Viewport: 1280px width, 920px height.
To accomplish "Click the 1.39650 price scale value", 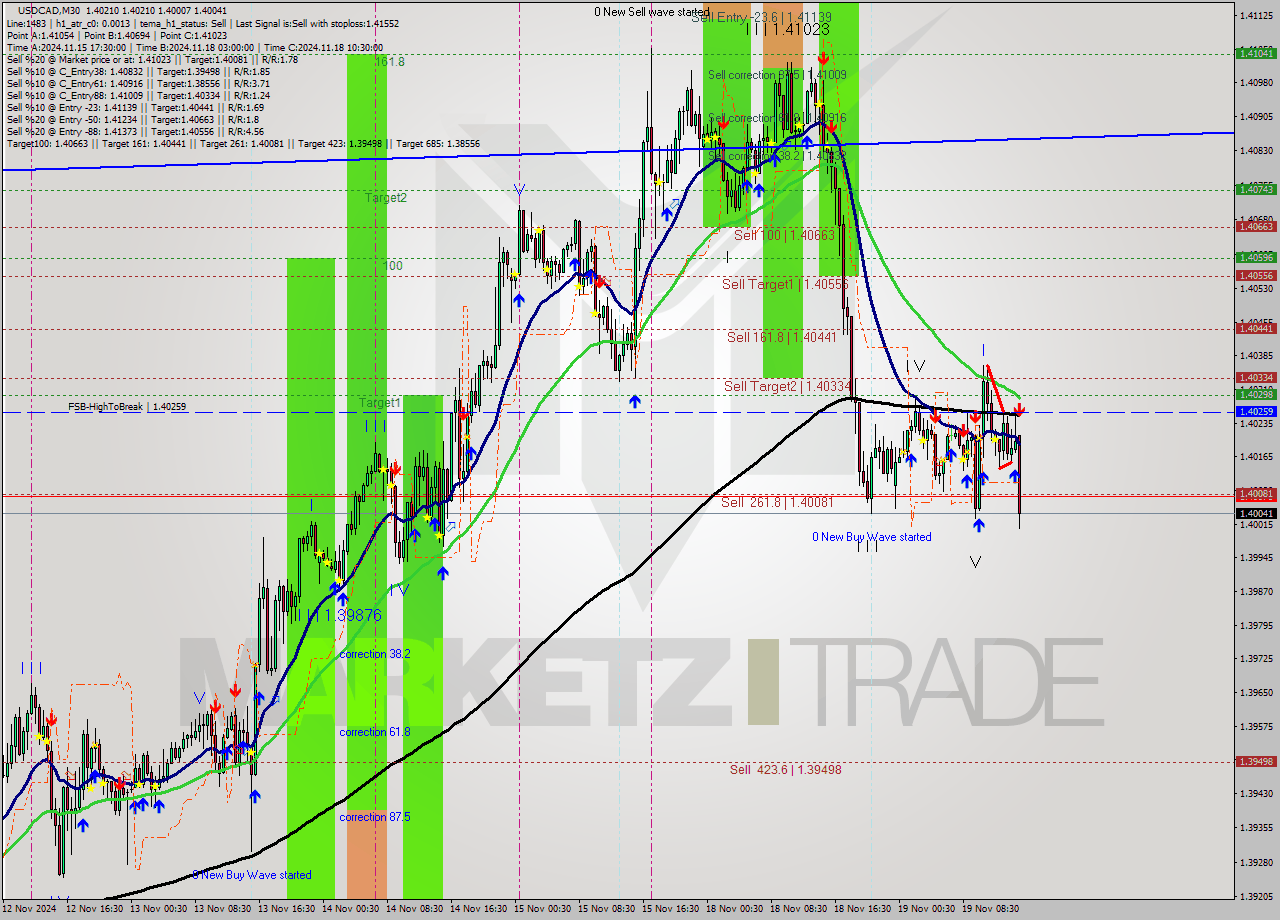I will (x=1258, y=692).
